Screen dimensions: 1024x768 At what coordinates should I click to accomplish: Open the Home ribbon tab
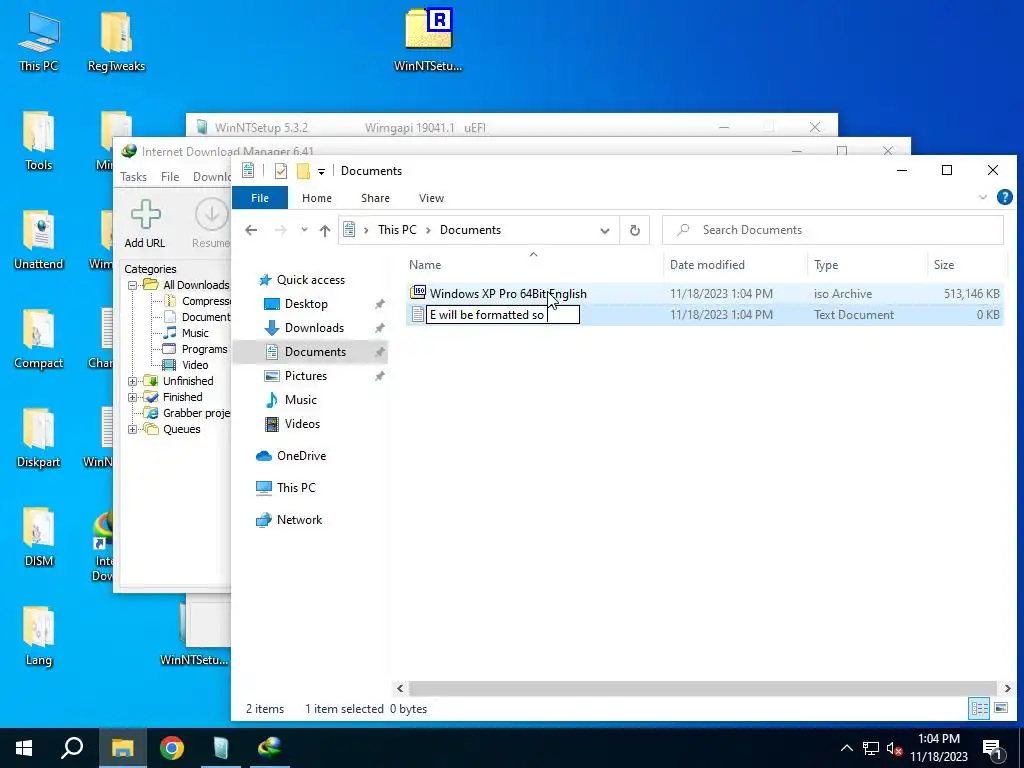(x=317, y=198)
